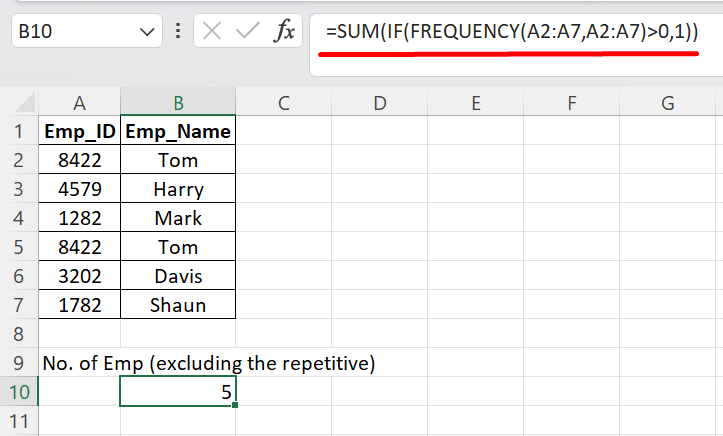Select column C header
Image resolution: width=723 pixels, height=436 pixels.
[x=283, y=102]
